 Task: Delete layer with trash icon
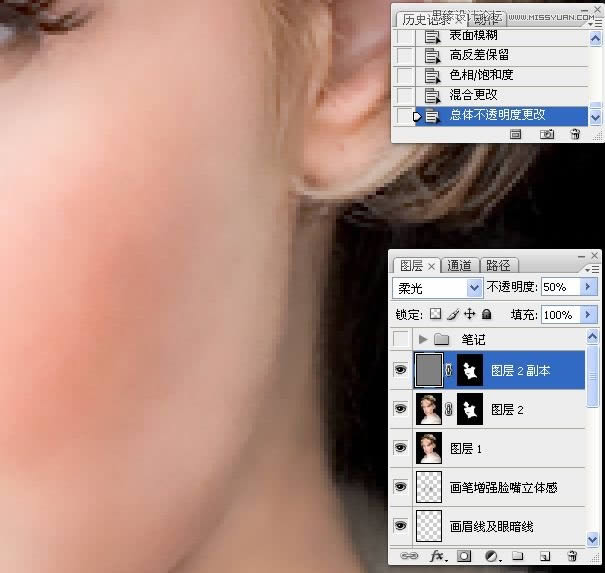(572, 555)
